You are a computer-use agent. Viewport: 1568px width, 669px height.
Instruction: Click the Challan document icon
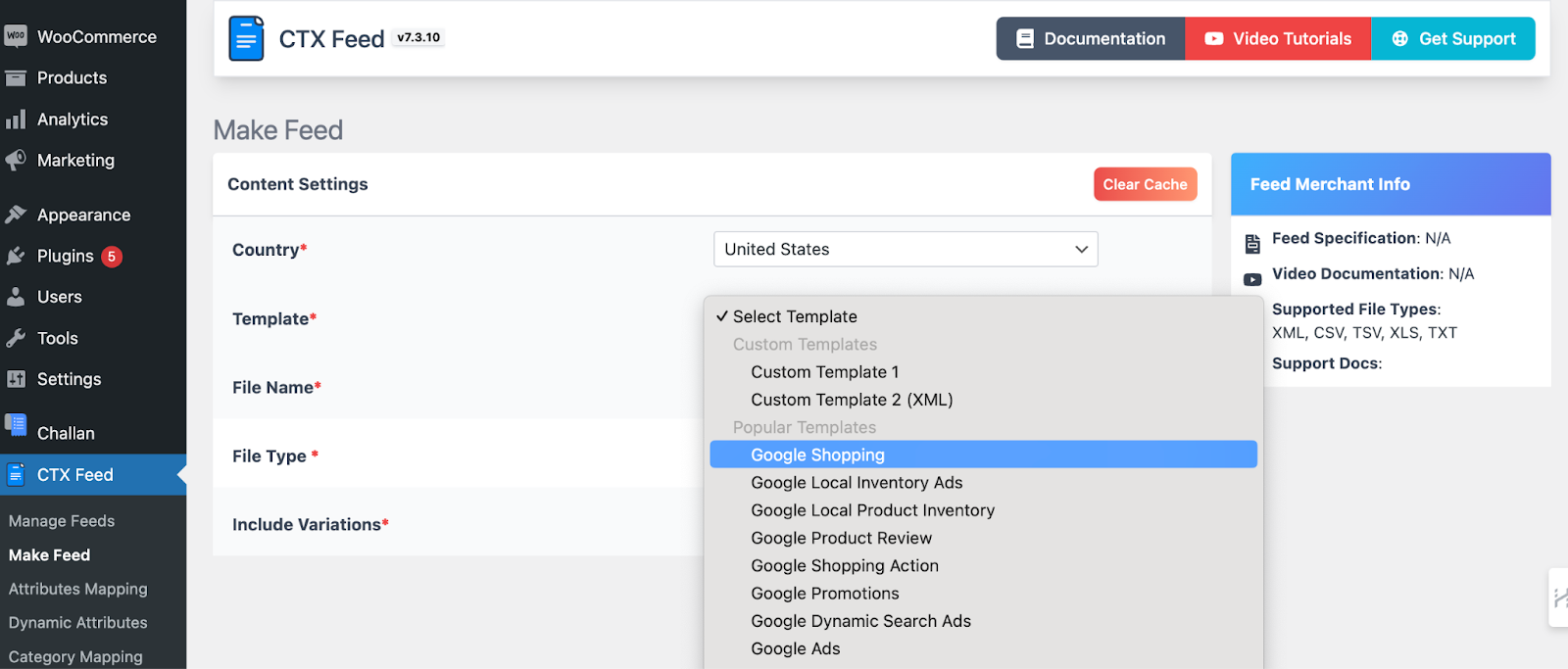(x=16, y=424)
